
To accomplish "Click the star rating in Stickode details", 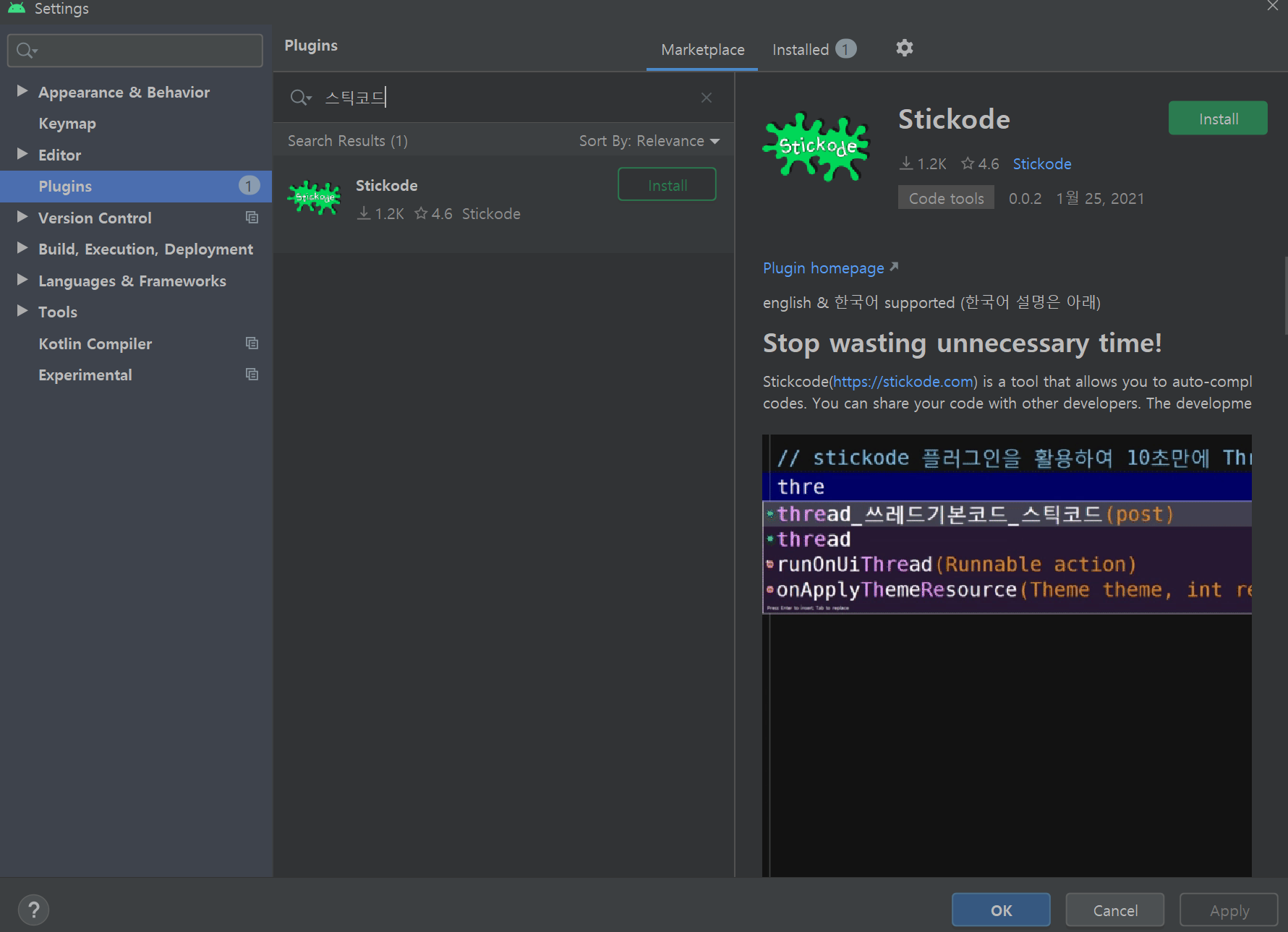I will pos(980,164).
